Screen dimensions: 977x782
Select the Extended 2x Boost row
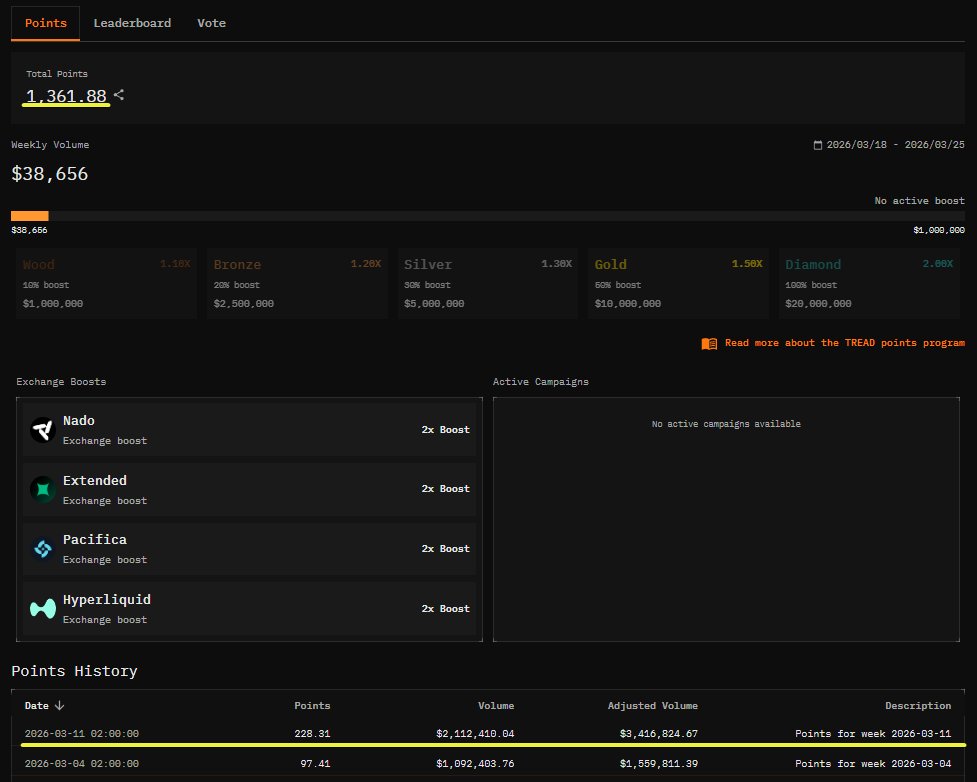point(249,489)
